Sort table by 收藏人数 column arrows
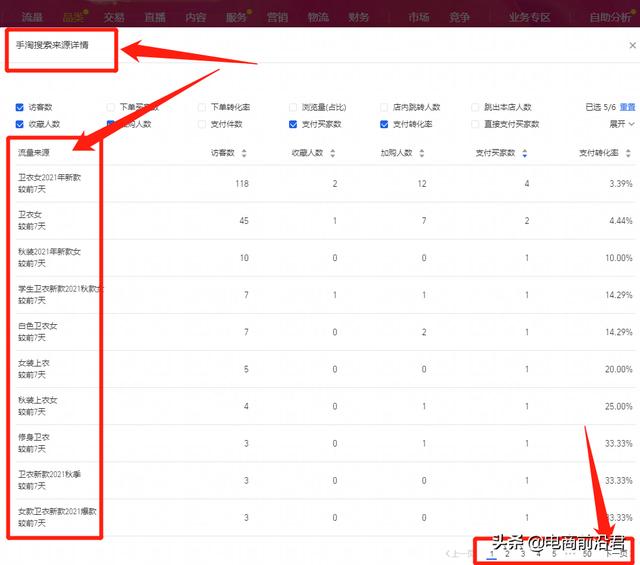The height and width of the screenshot is (565, 640). pyautogui.click(x=333, y=153)
